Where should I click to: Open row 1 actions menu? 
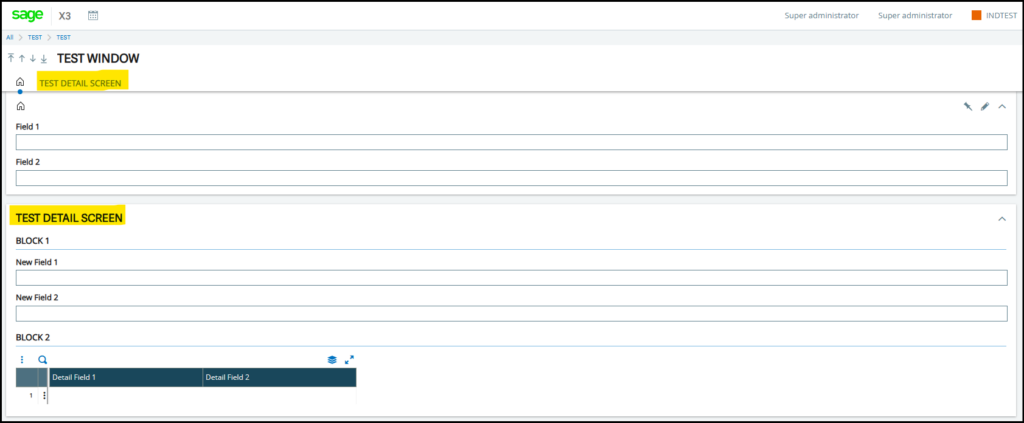(x=44, y=396)
